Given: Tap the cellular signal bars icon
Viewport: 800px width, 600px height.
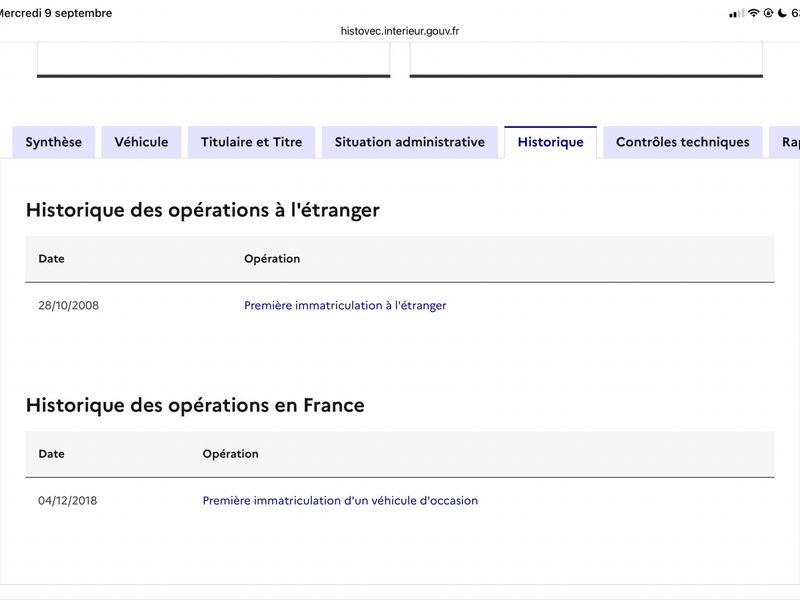Looking at the screenshot, I should point(737,14).
